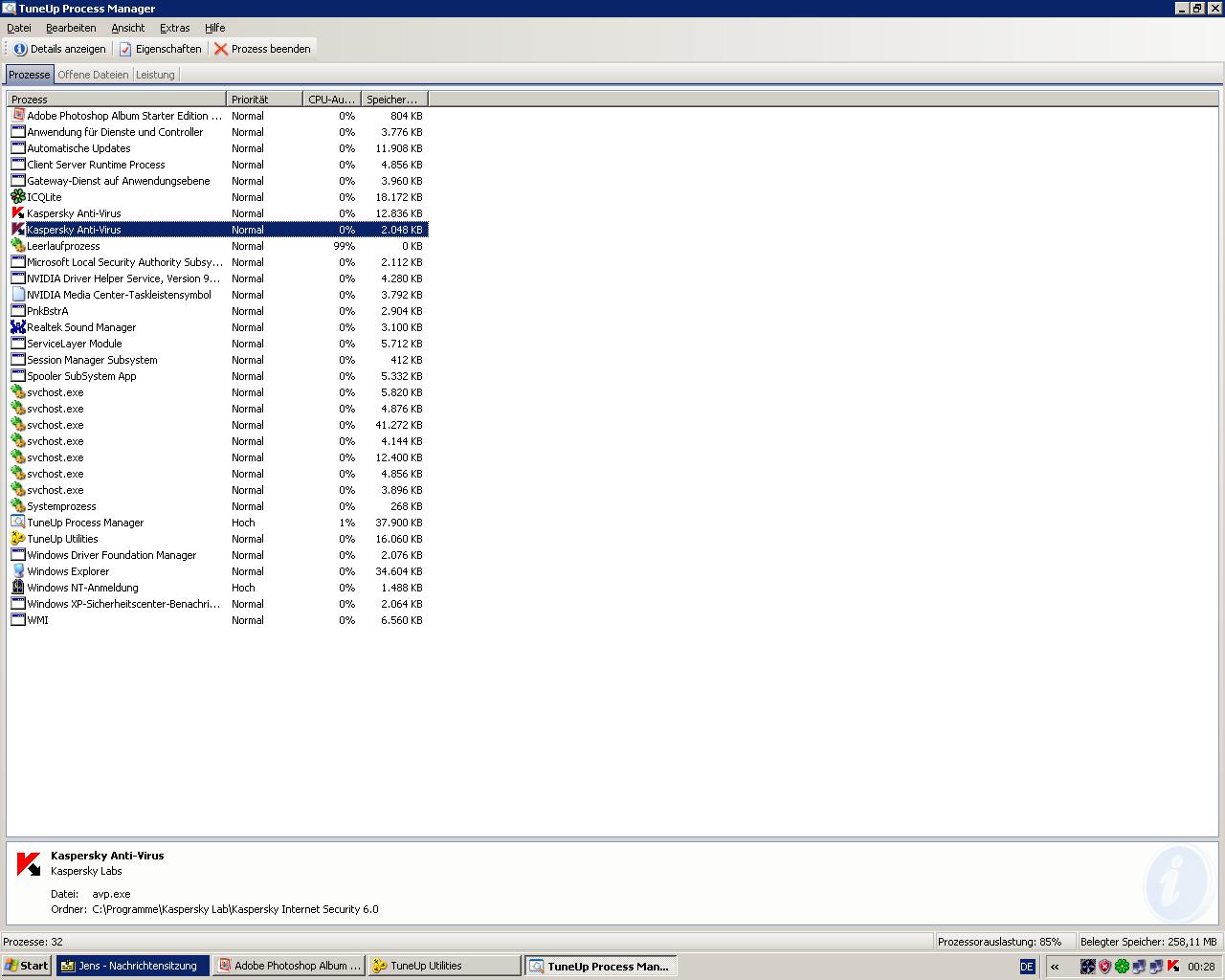Viewport: 1225px width, 980px height.
Task: Click the NVIDIA Media Center-Taskleistensymbol row icon
Action: point(18,295)
